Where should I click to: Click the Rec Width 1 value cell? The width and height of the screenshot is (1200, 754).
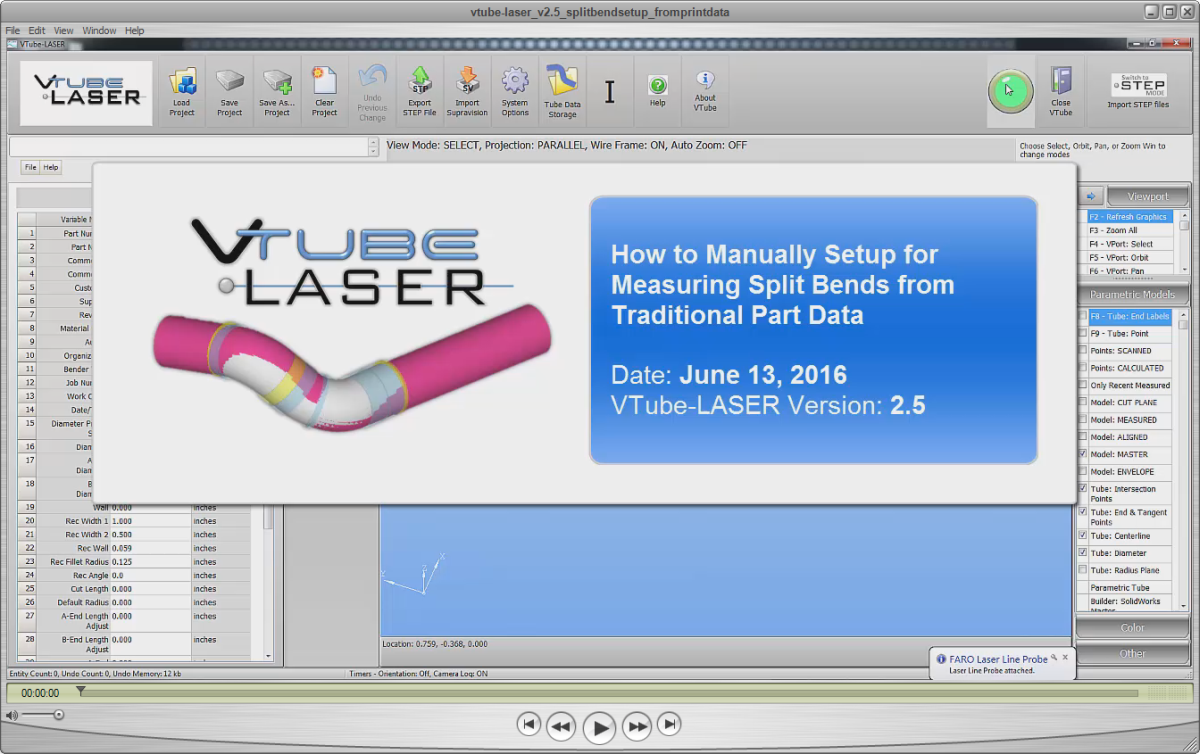151,521
